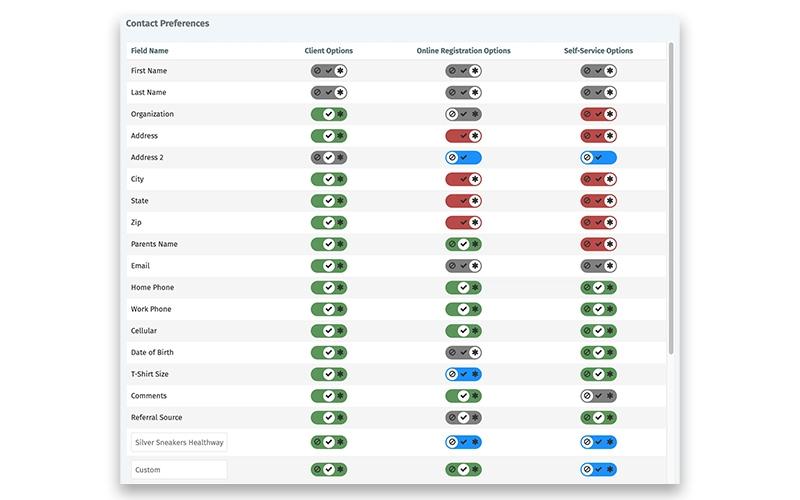Toggle Custom Client Options switch

pyautogui.click(x=329, y=469)
